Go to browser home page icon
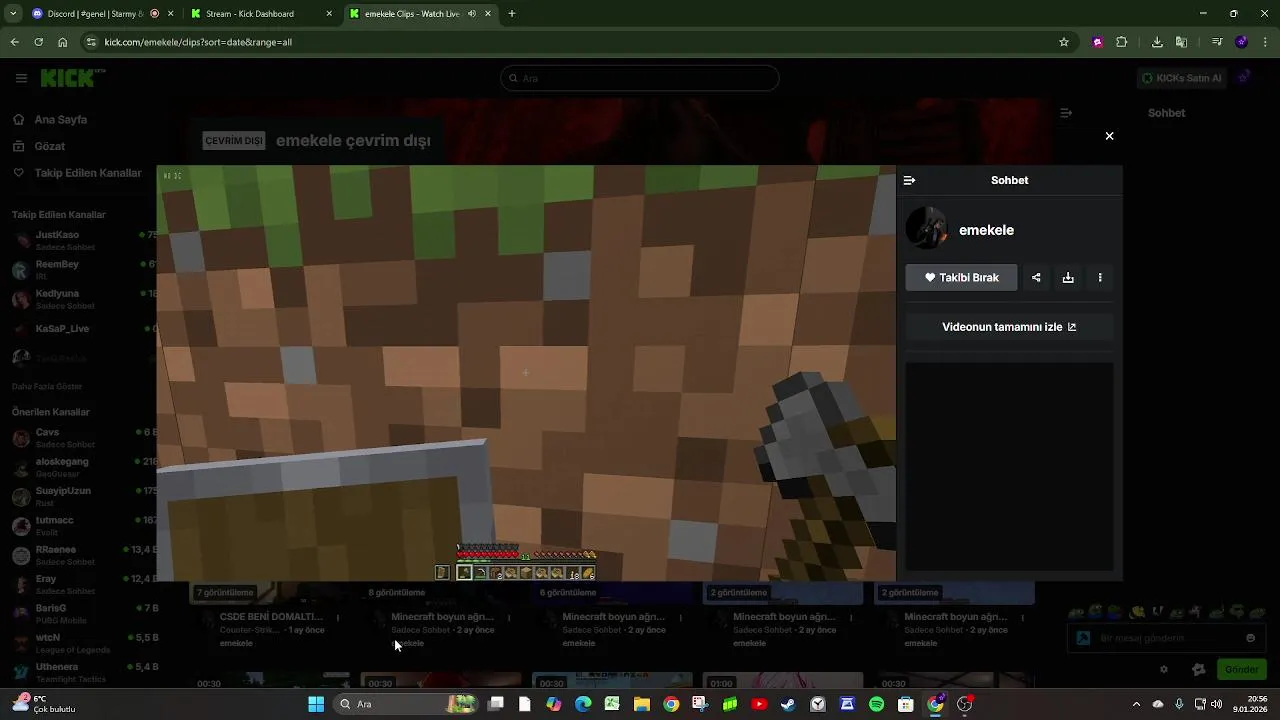The height and width of the screenshot is (720, 1280). click(62, 42)
